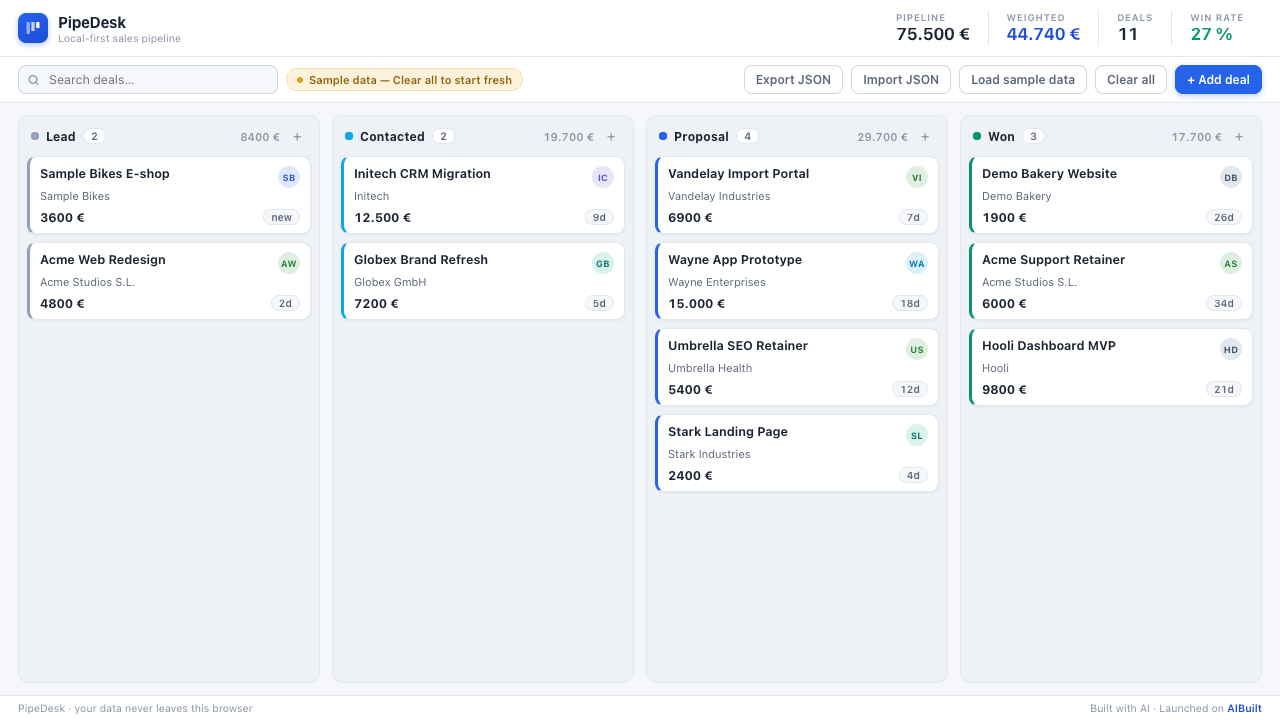Open the Hooli Dashboard MVP deal
Screen dimensions: 1280x720
click(x=1111, y=367)
